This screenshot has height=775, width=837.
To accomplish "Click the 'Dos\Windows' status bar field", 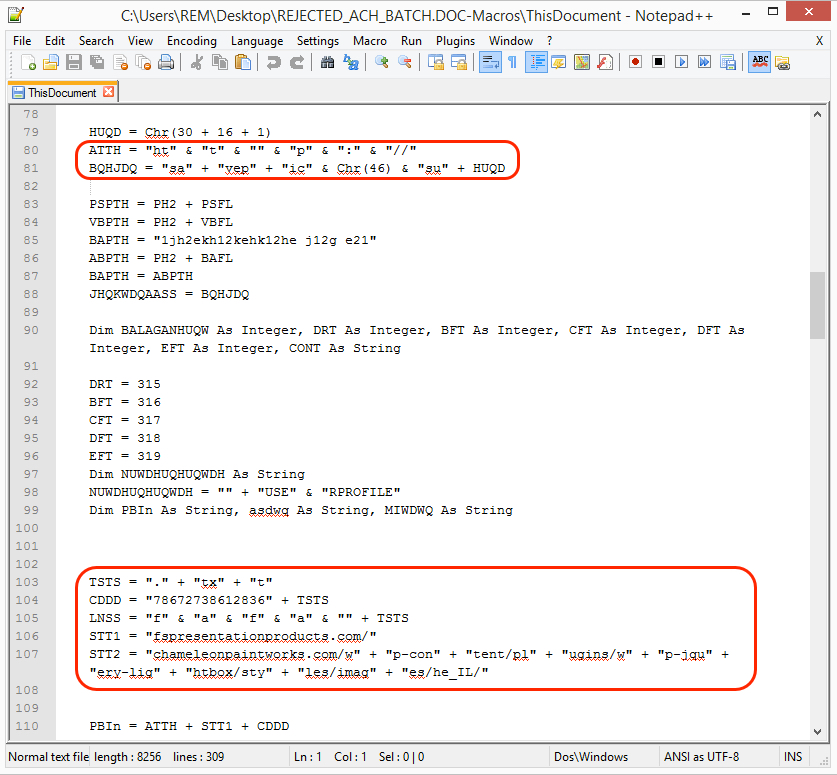I will coord(591,757).
